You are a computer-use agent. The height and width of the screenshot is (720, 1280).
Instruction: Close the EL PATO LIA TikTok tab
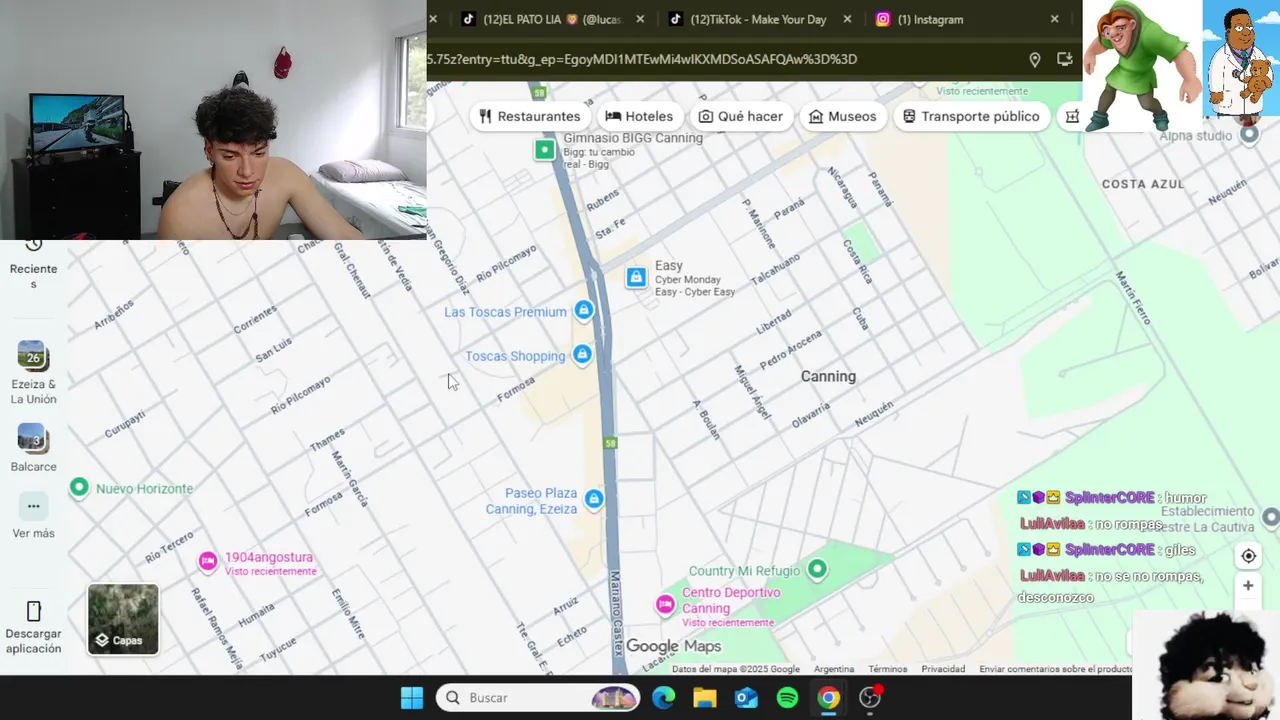(640, 19)
